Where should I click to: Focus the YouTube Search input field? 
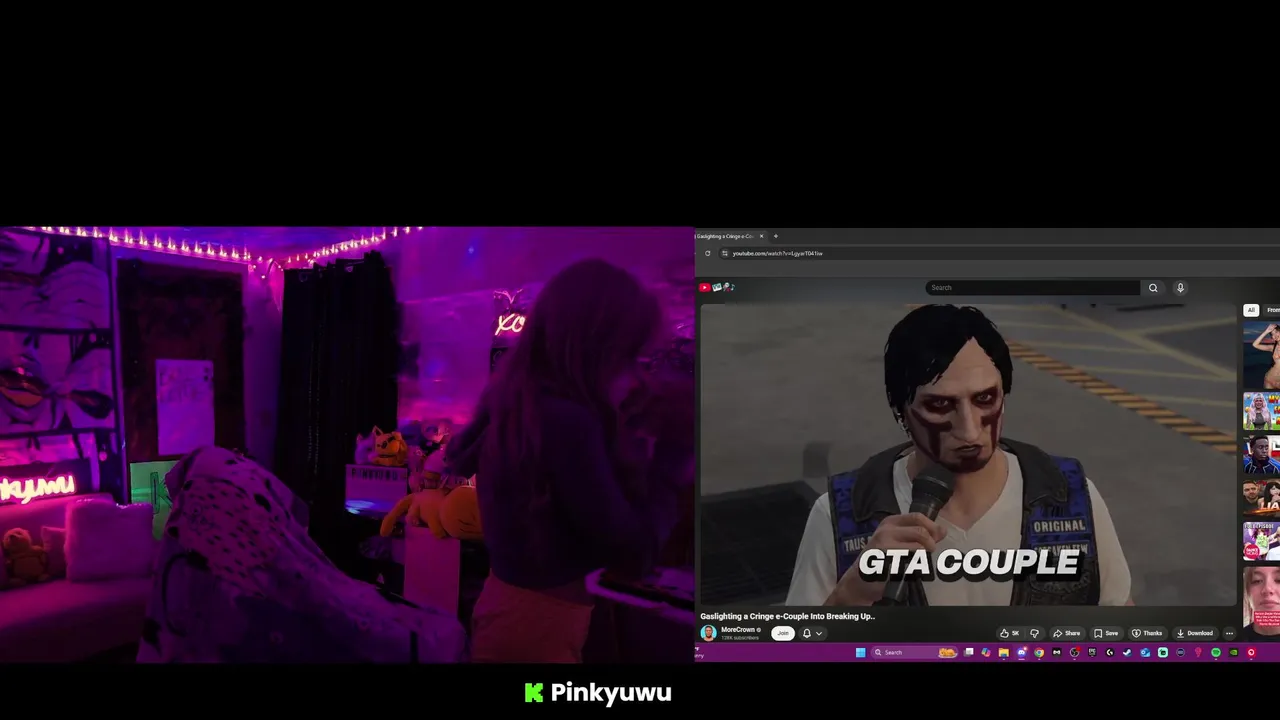(1032, 287)
